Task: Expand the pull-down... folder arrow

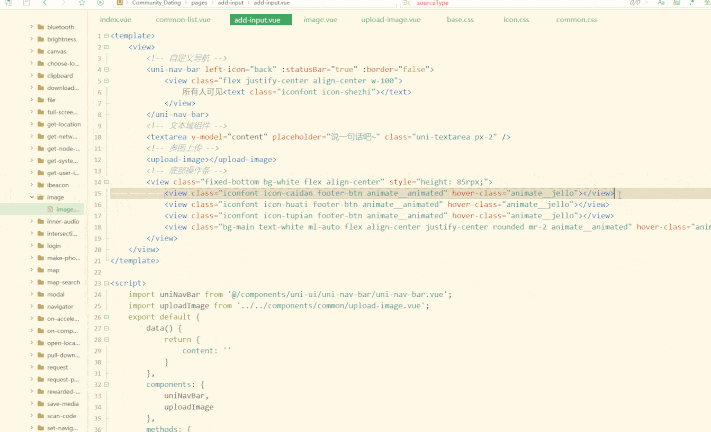Action: pyautogui.click(x=32, y=355)
